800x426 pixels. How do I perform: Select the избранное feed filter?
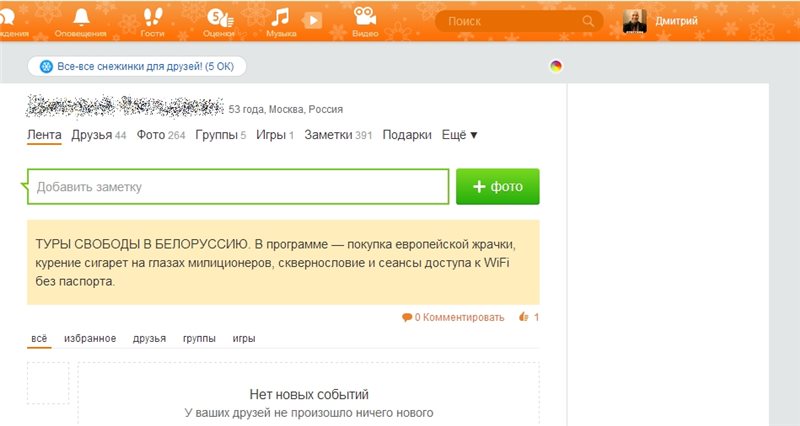(x=90, y=339)
